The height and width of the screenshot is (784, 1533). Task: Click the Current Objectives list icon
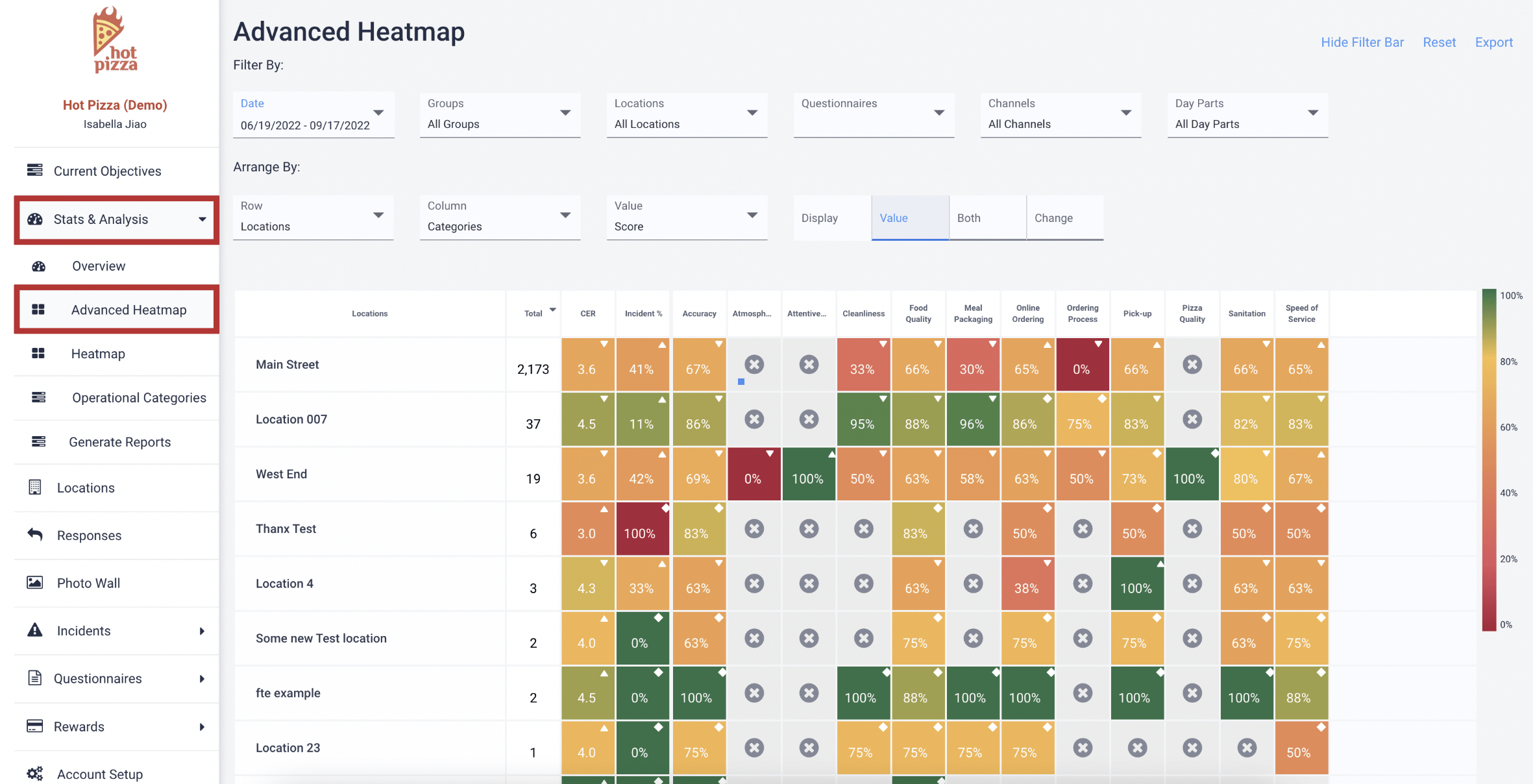(35, 171)
